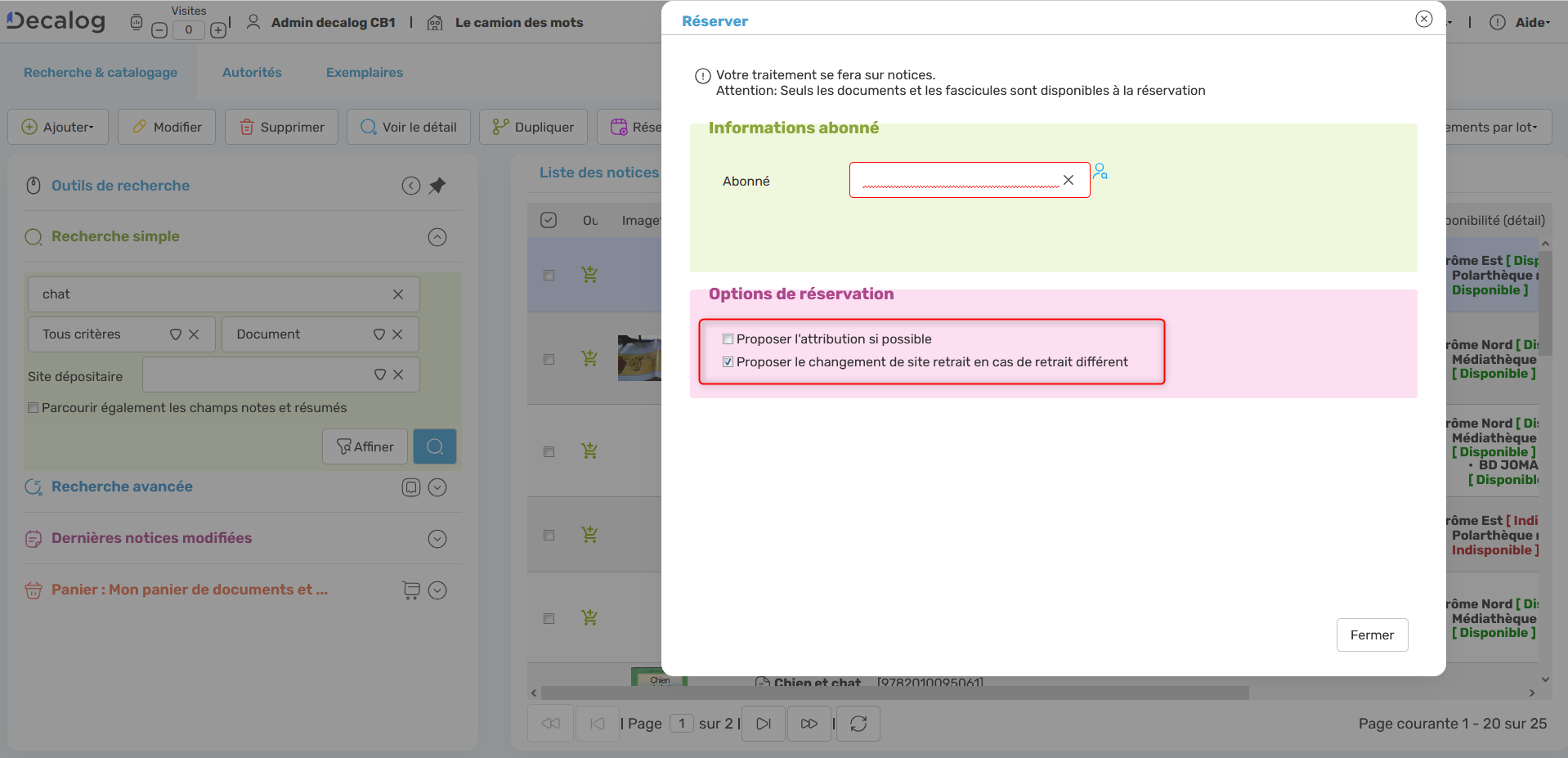Screen dimensions: 1568x758
Task: Click the subscriber search icon beside Abonné field
Action: tap(1100, 171)
